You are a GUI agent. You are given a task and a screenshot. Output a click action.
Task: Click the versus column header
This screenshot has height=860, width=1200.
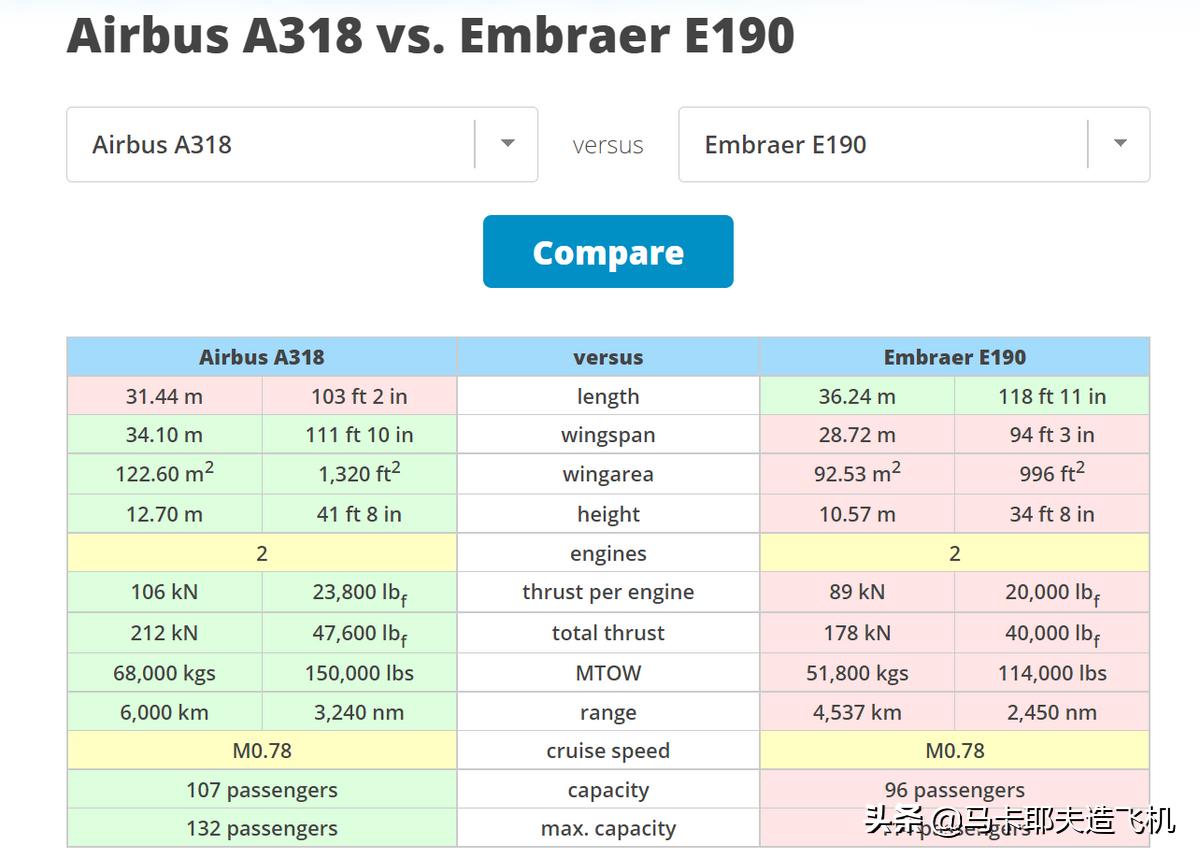[x=608, y=357]
